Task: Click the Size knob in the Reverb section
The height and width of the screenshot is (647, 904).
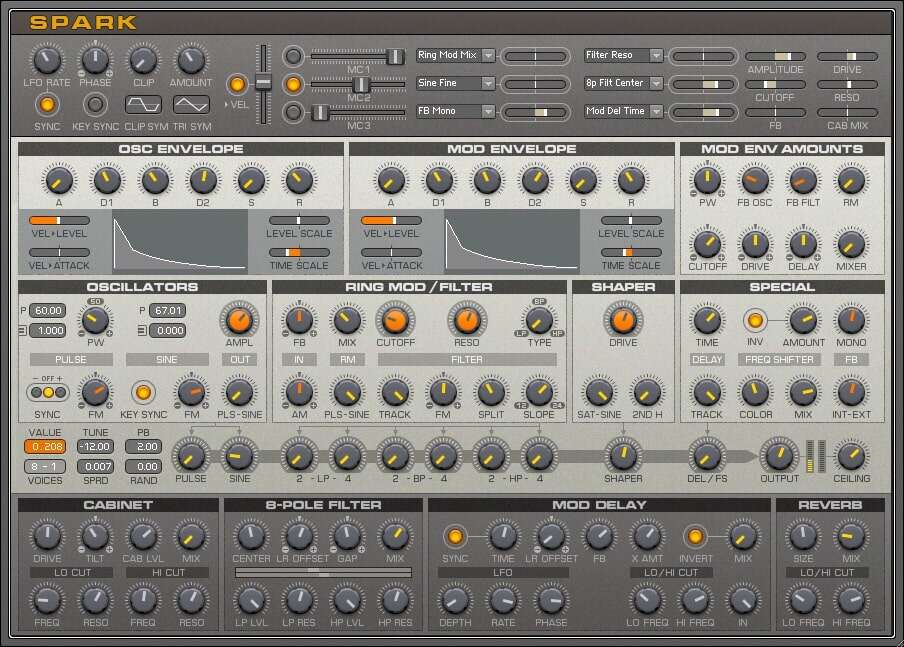Action: pos(803,538)
